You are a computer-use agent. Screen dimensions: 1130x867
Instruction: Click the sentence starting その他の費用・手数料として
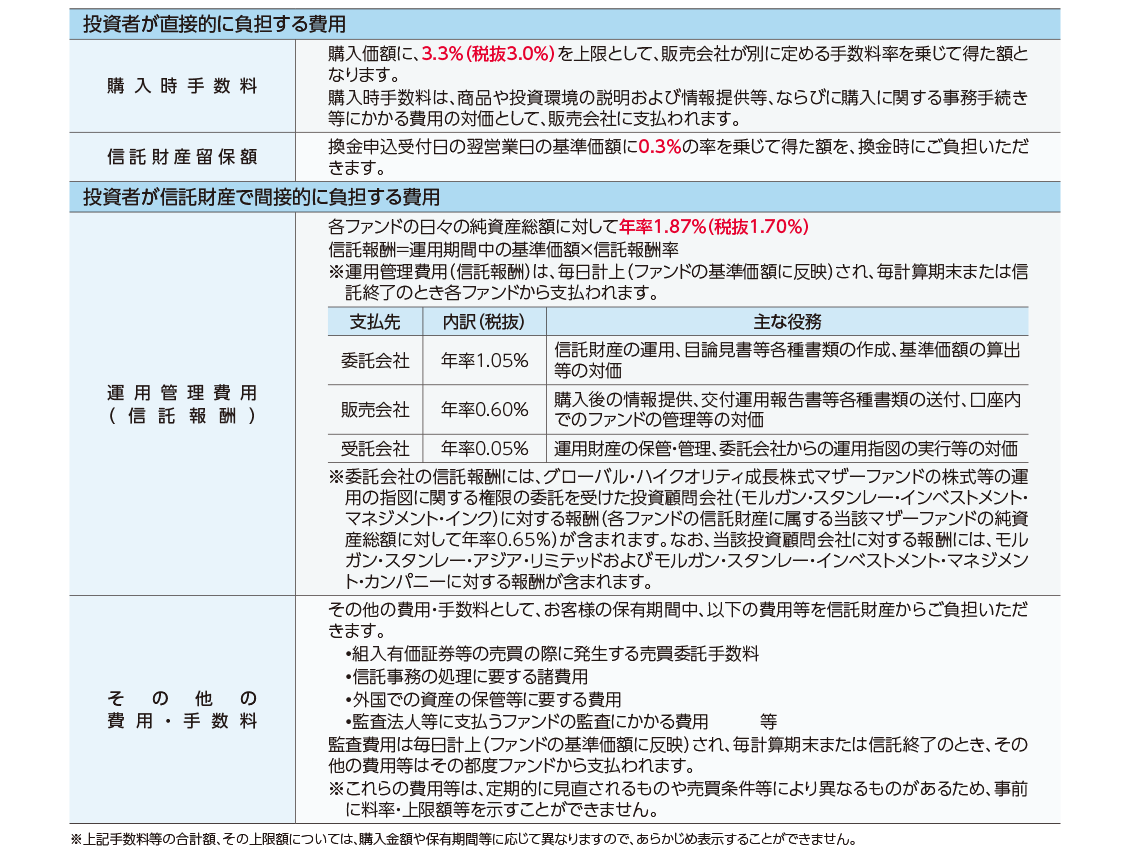(x=678, y=620)
